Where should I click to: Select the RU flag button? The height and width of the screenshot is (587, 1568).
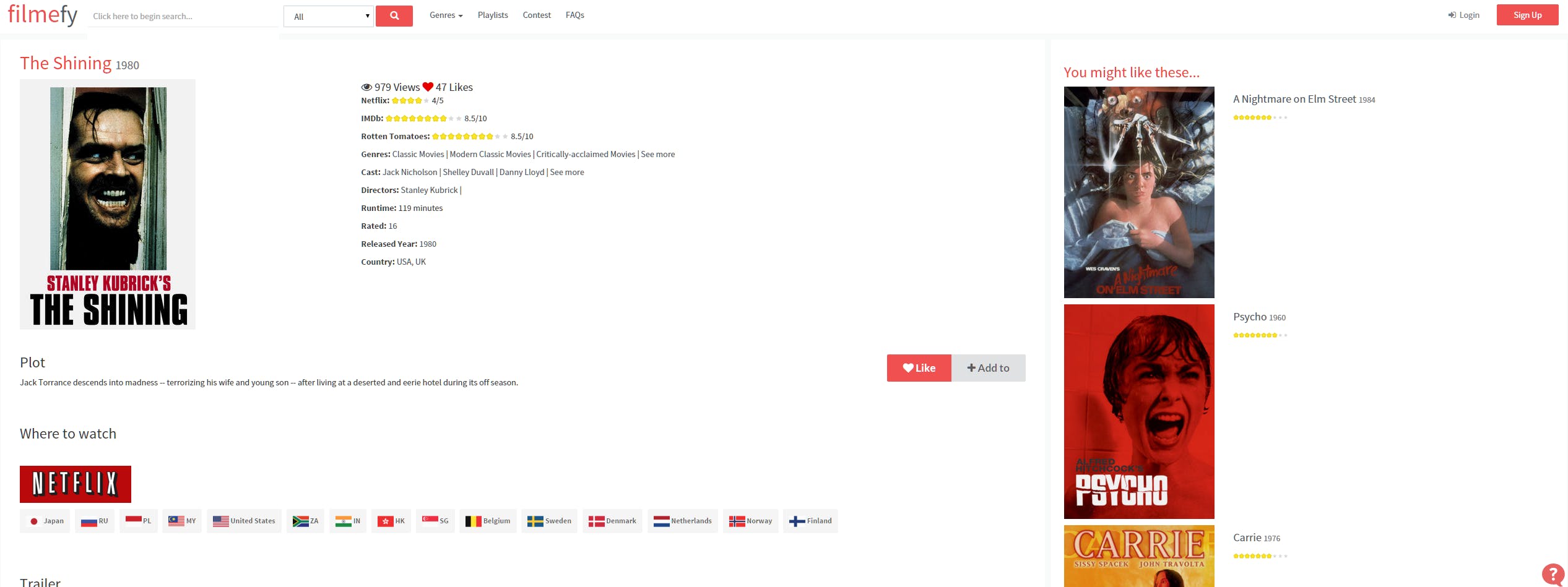coord(95,521)
